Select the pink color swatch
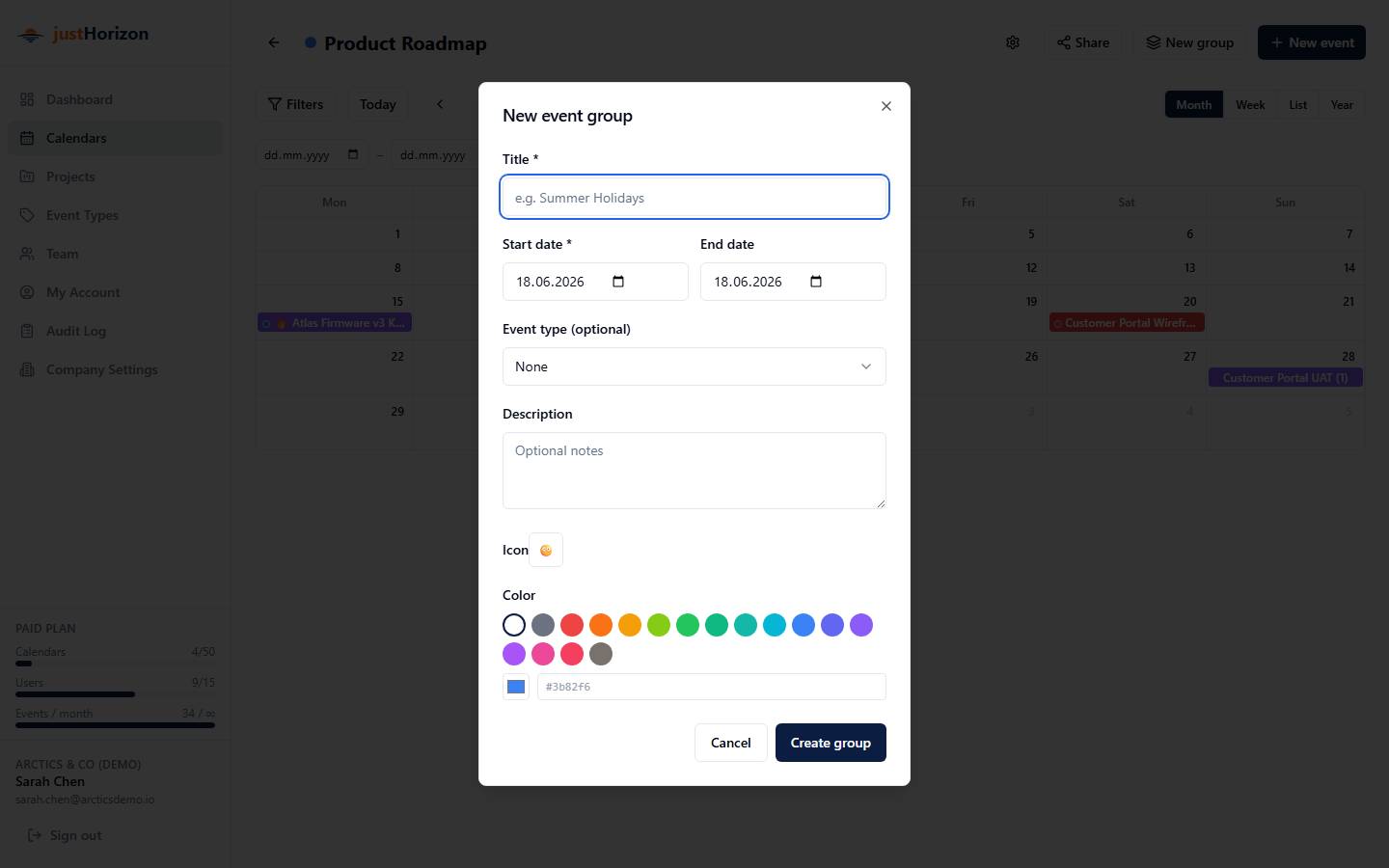 point(543,654)
